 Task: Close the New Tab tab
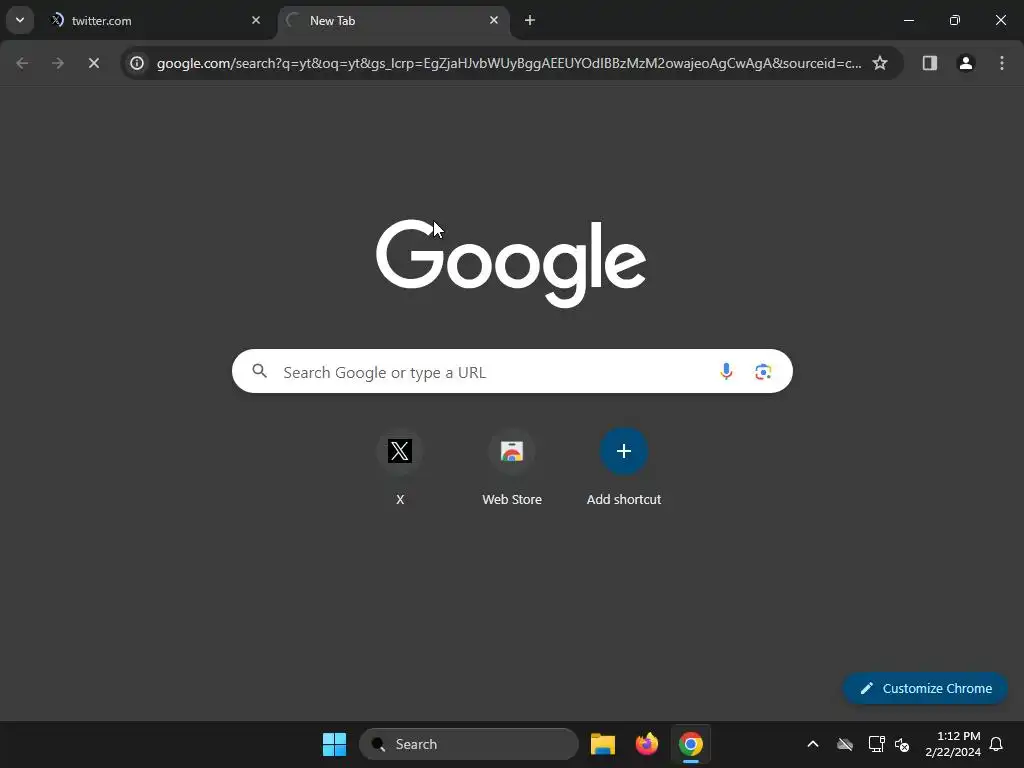(x=494, y=20)
